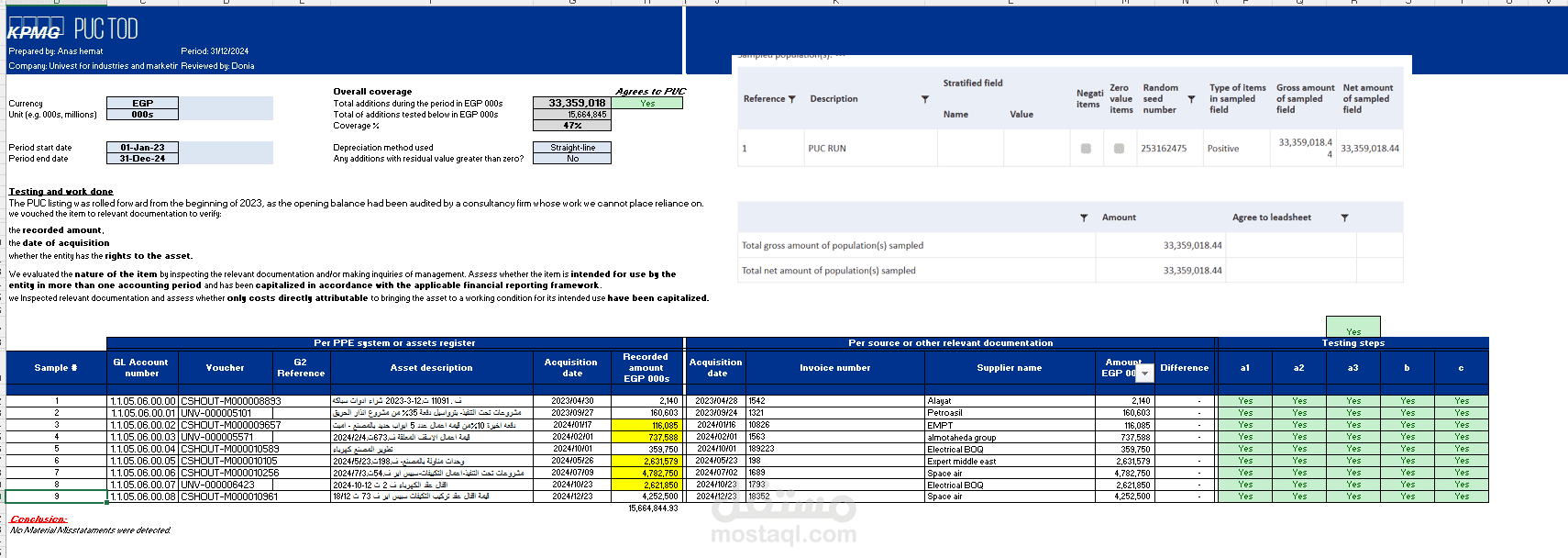Open the Random seed number filter icon
This screenshot has width=1568, height=558.
[1191, 99]
